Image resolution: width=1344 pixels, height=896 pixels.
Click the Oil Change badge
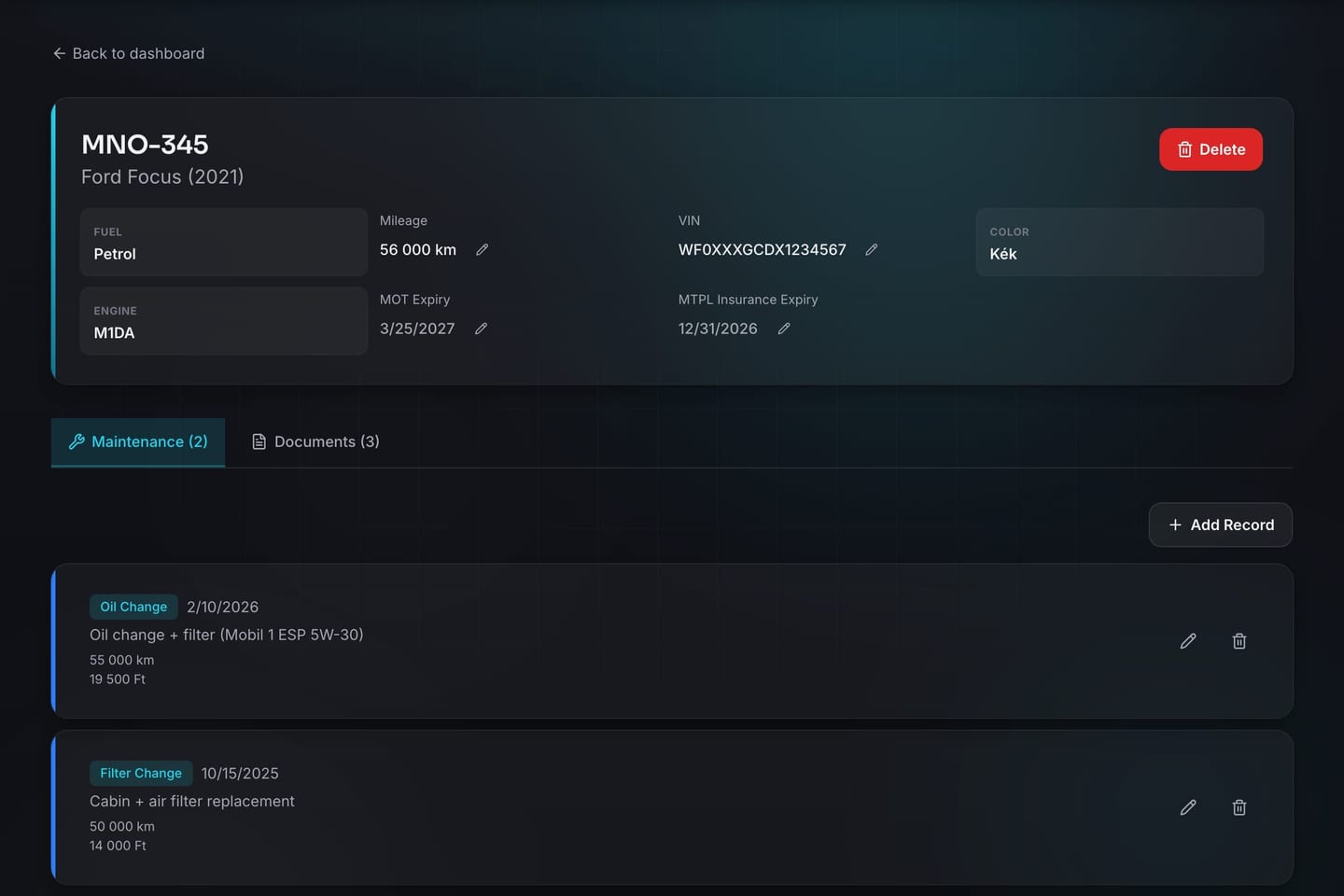point(133,607)
